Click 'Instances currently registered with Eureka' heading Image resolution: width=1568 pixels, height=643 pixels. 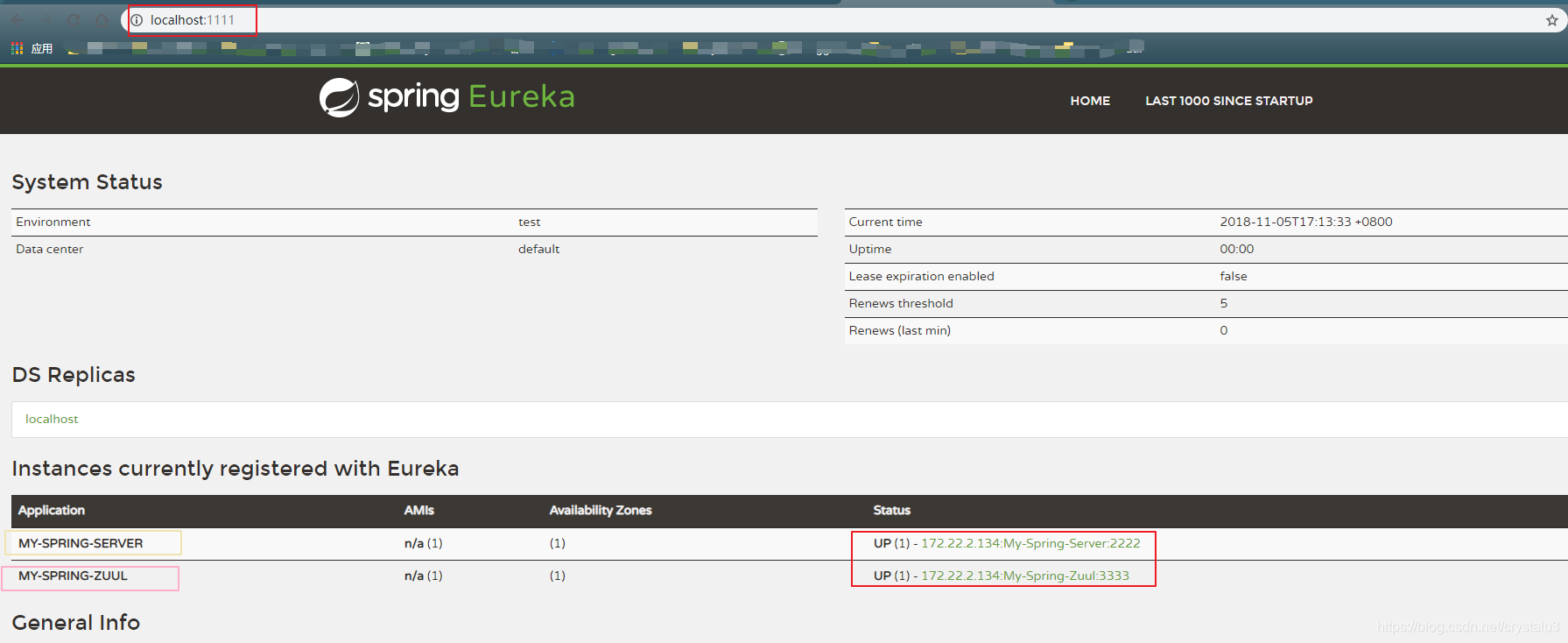pyautogui.click(x=236, y=469)
